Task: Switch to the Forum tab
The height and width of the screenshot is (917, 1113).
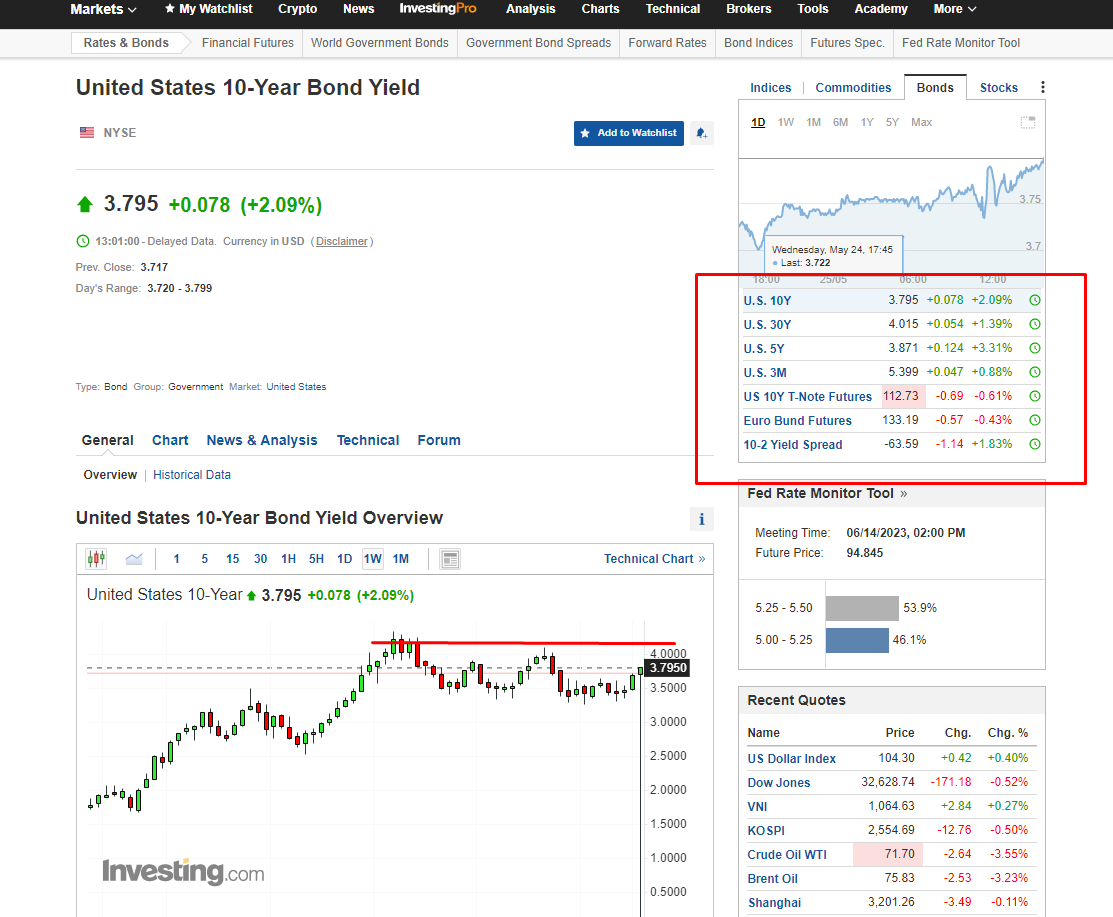Action: point(439,440)
